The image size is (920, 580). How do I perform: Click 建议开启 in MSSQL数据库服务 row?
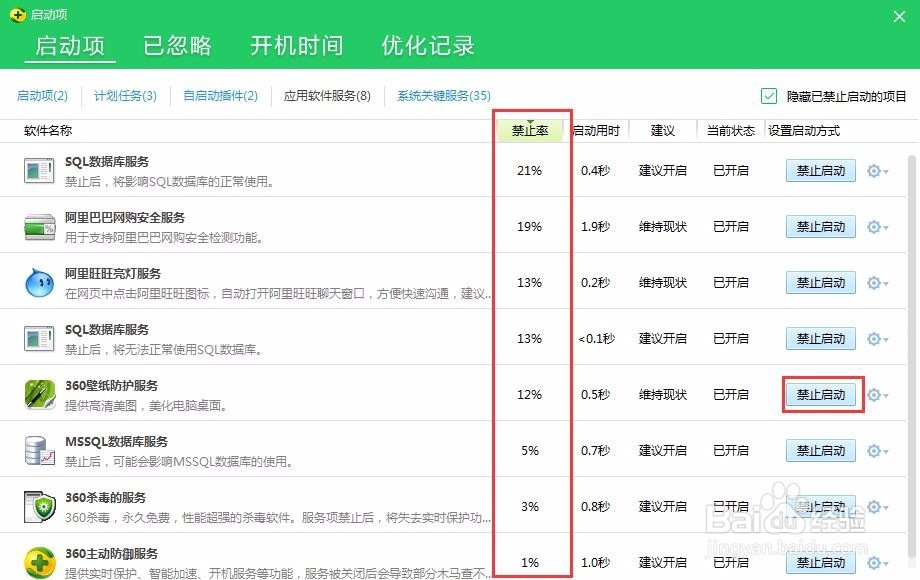tap(662, 451)
